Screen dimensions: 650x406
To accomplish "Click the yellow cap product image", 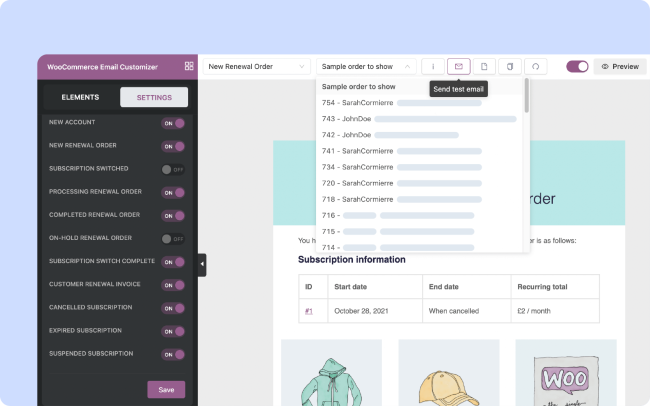I will click(x=449, y=373).
